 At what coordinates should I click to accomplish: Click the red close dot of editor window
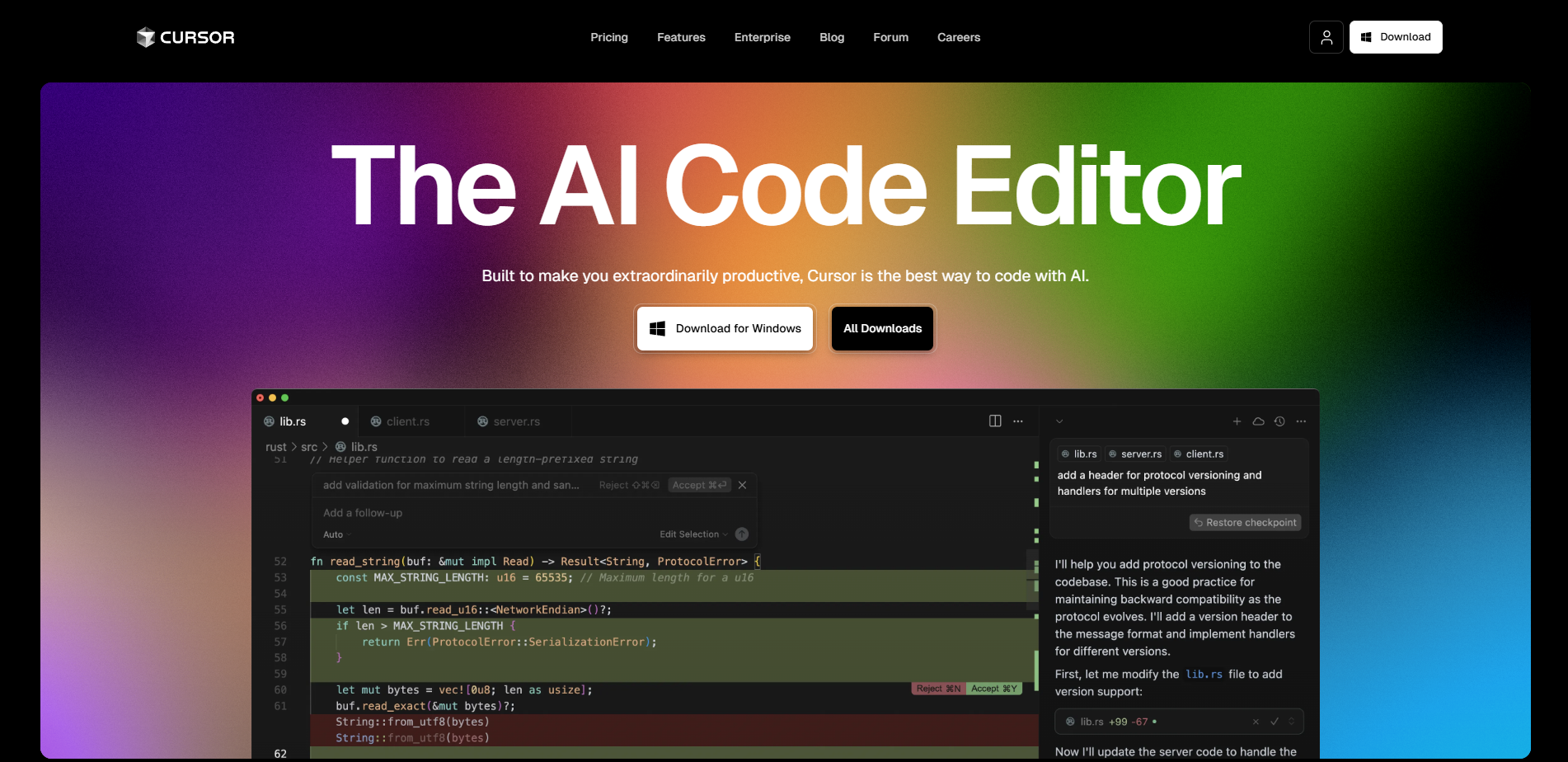click(261, 397)
